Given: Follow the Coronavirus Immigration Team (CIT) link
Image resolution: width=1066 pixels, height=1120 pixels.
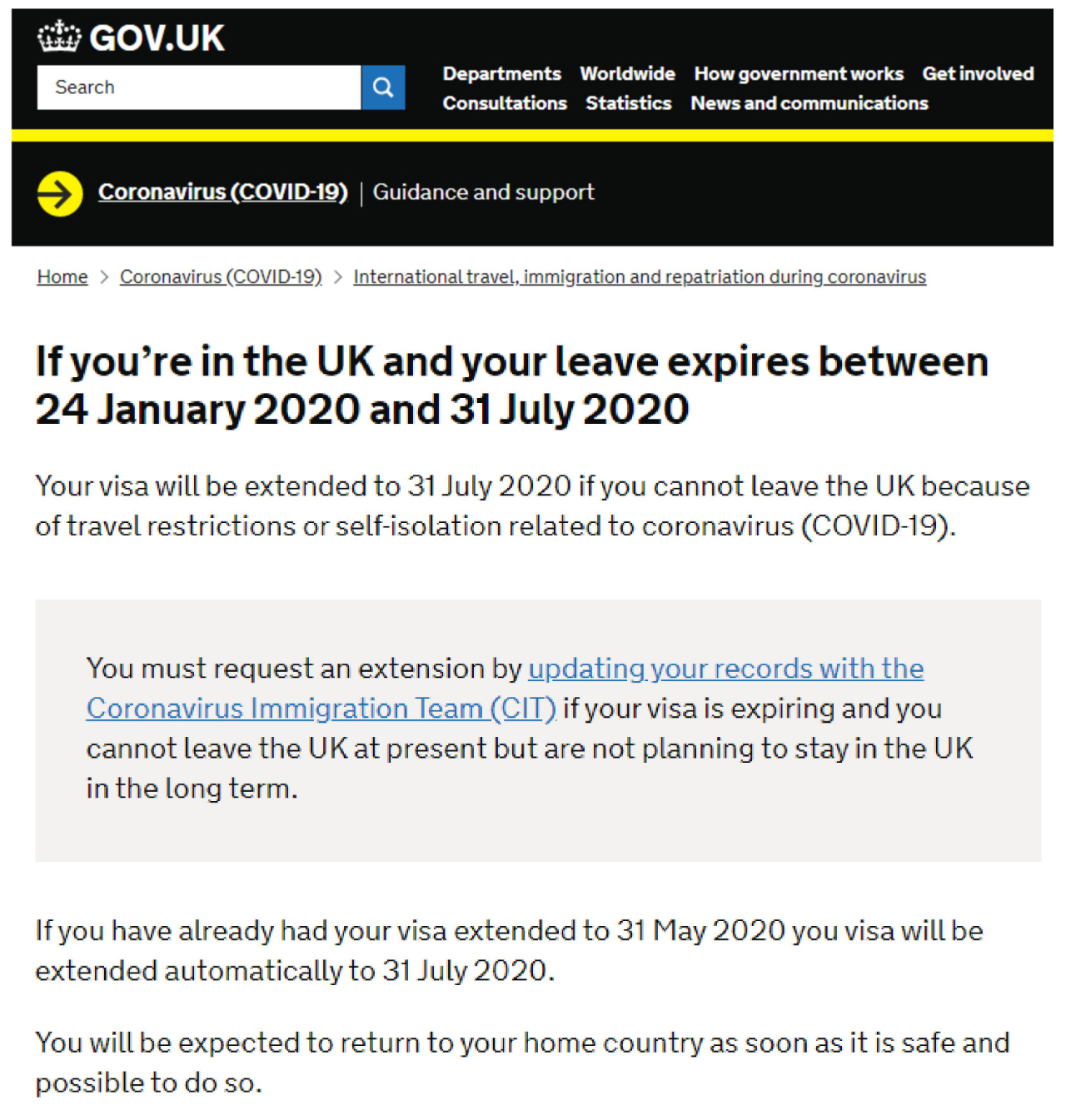Looking at the screenshot, I should (x=321, y=709).
